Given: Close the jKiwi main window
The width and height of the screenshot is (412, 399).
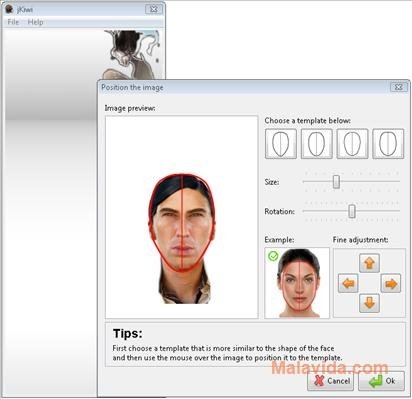Looking at the screenshot, I should (x=154, y=9).
